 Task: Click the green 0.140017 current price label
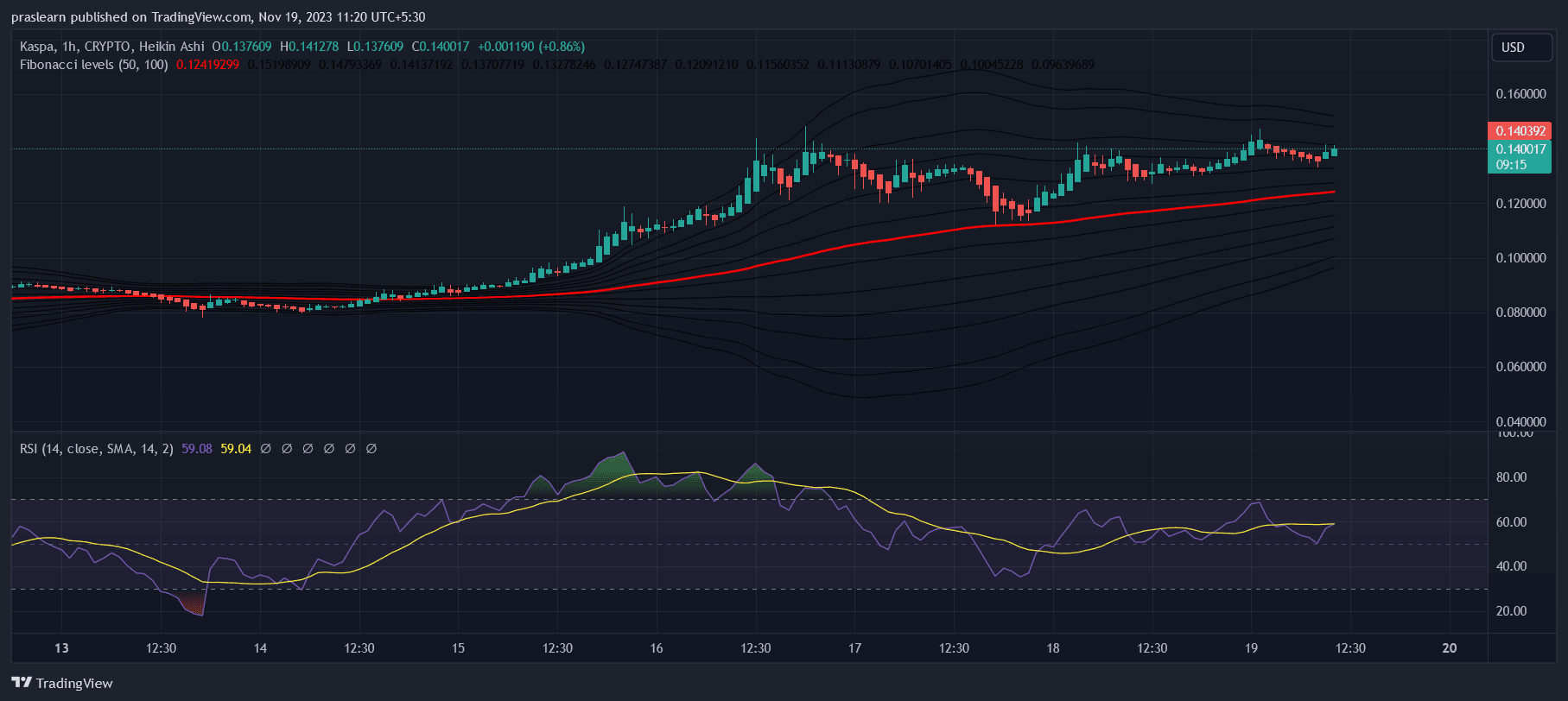[1520, 149]
